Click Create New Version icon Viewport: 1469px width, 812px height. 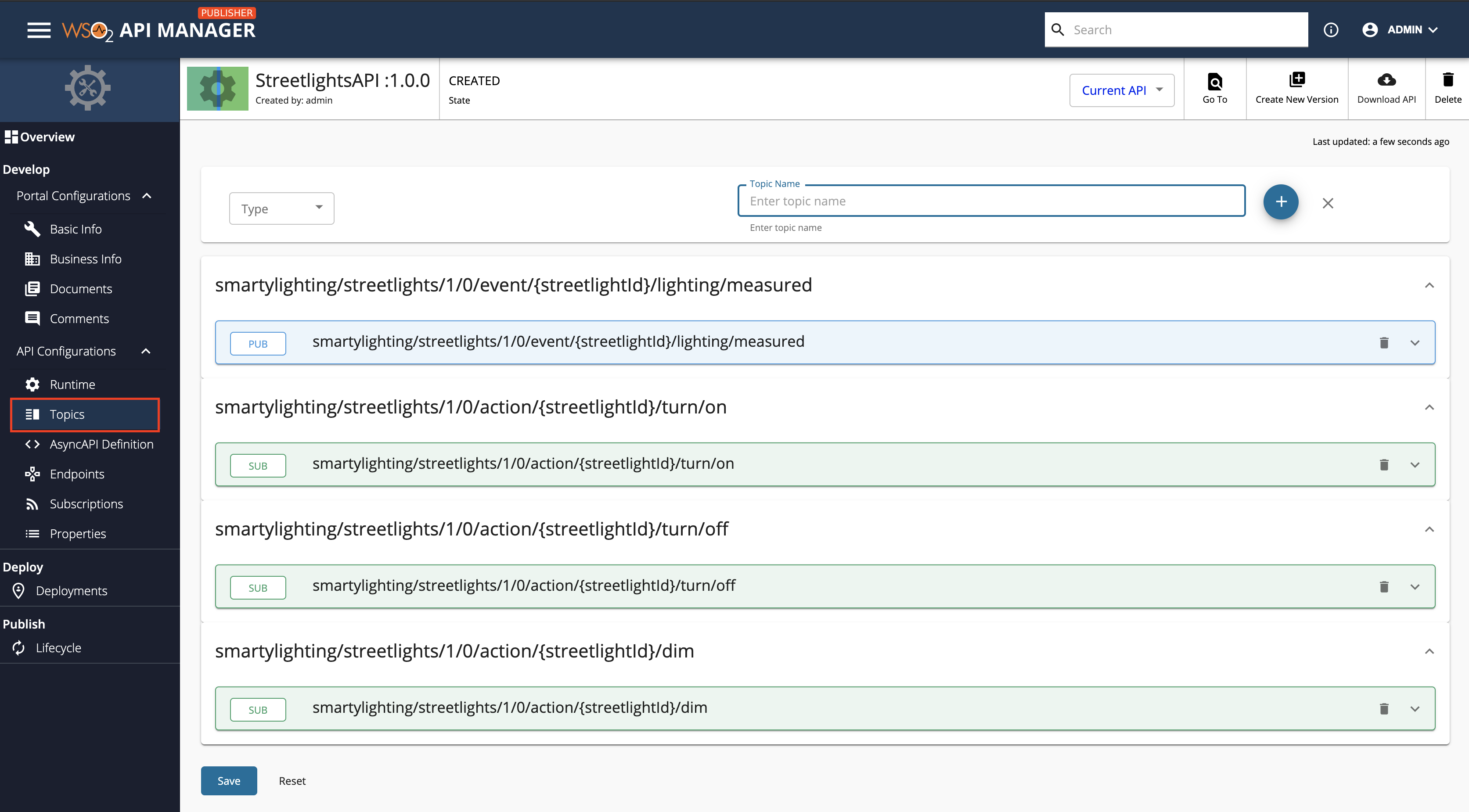(1297, 80)
